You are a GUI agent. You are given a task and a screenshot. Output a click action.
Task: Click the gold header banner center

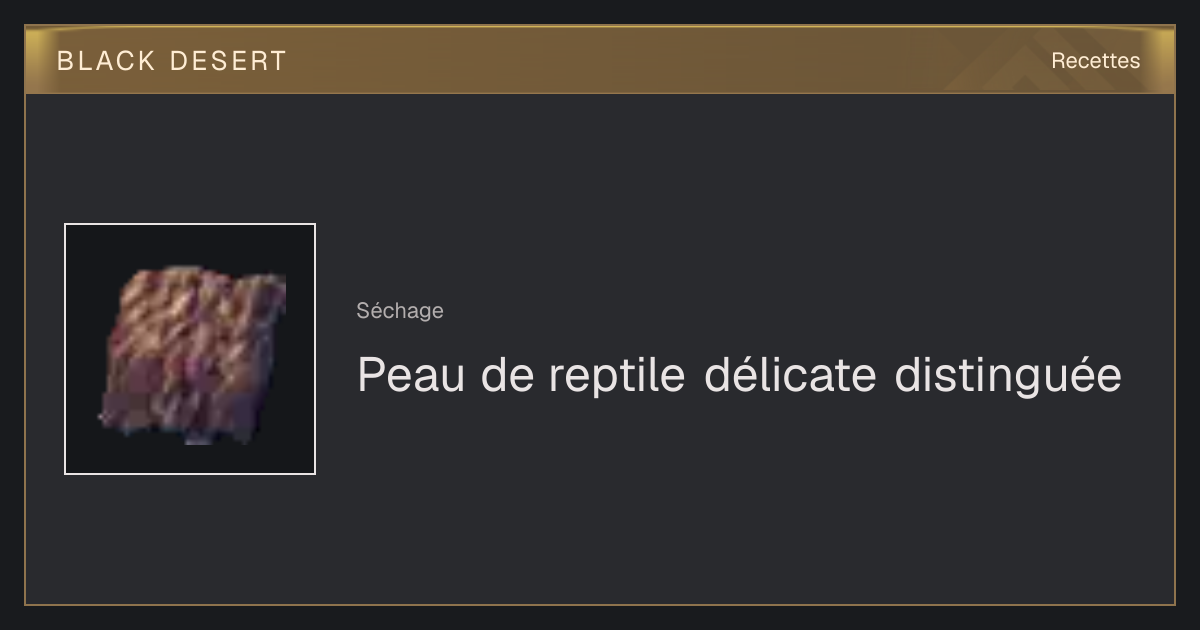click(600, 60)
